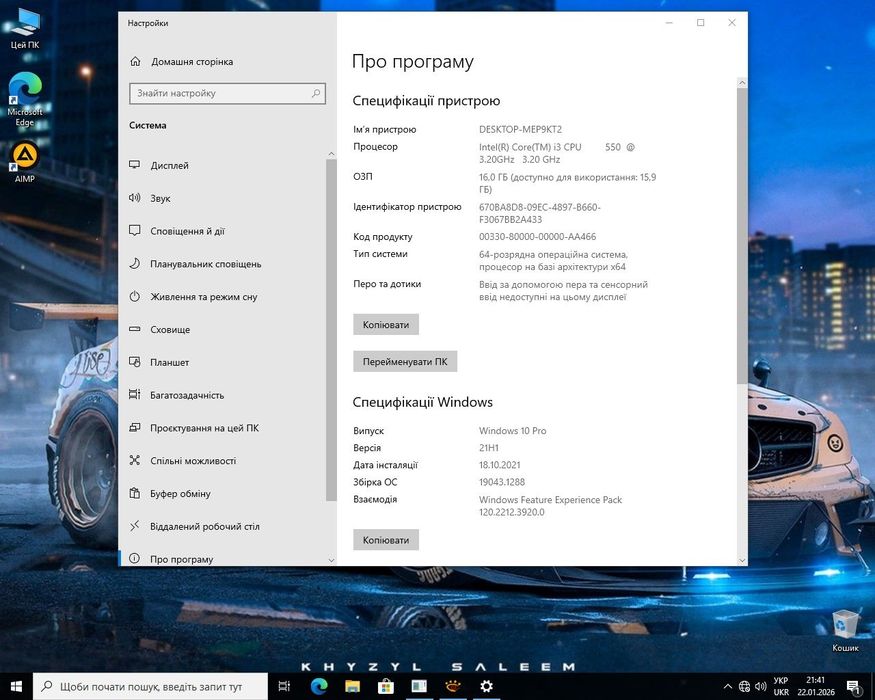Click content pane scroll-up arrow

[x=742, y=82]
